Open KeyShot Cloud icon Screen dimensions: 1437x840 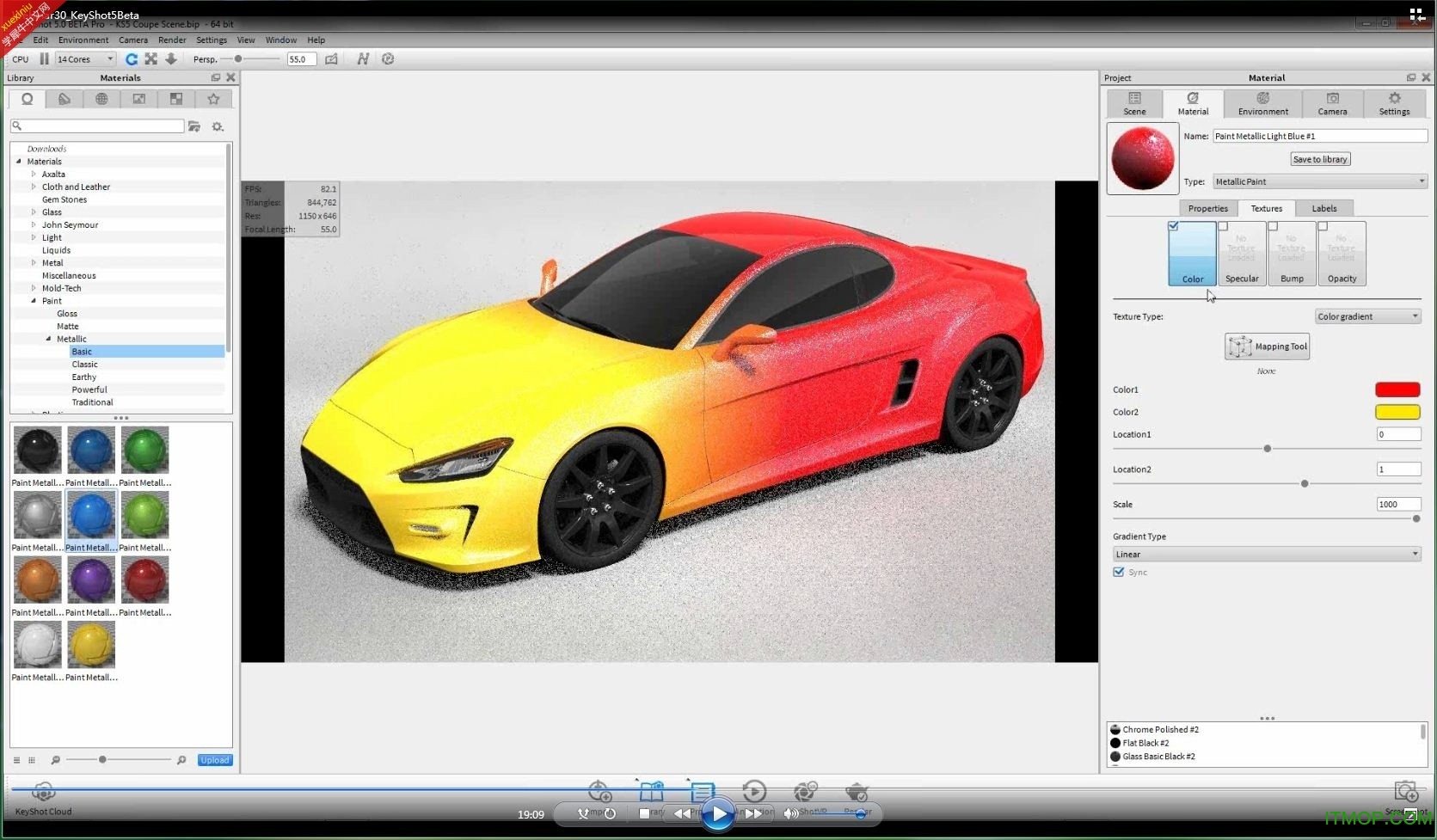point(43,793)
